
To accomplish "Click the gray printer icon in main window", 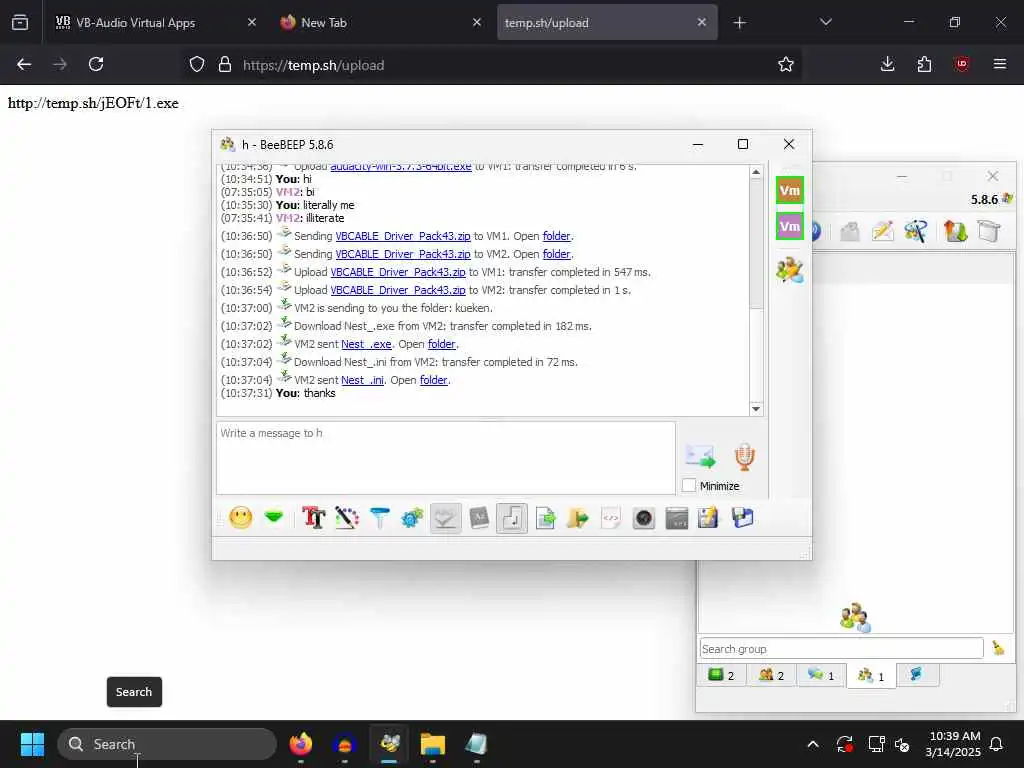I will click(849, 231).
